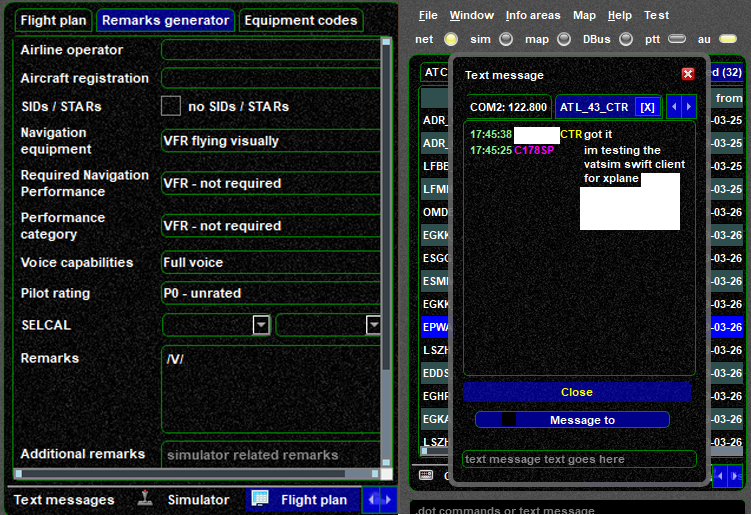Click the DBus status LED indicator
751x515 pixels.
[x=626, y=39]
